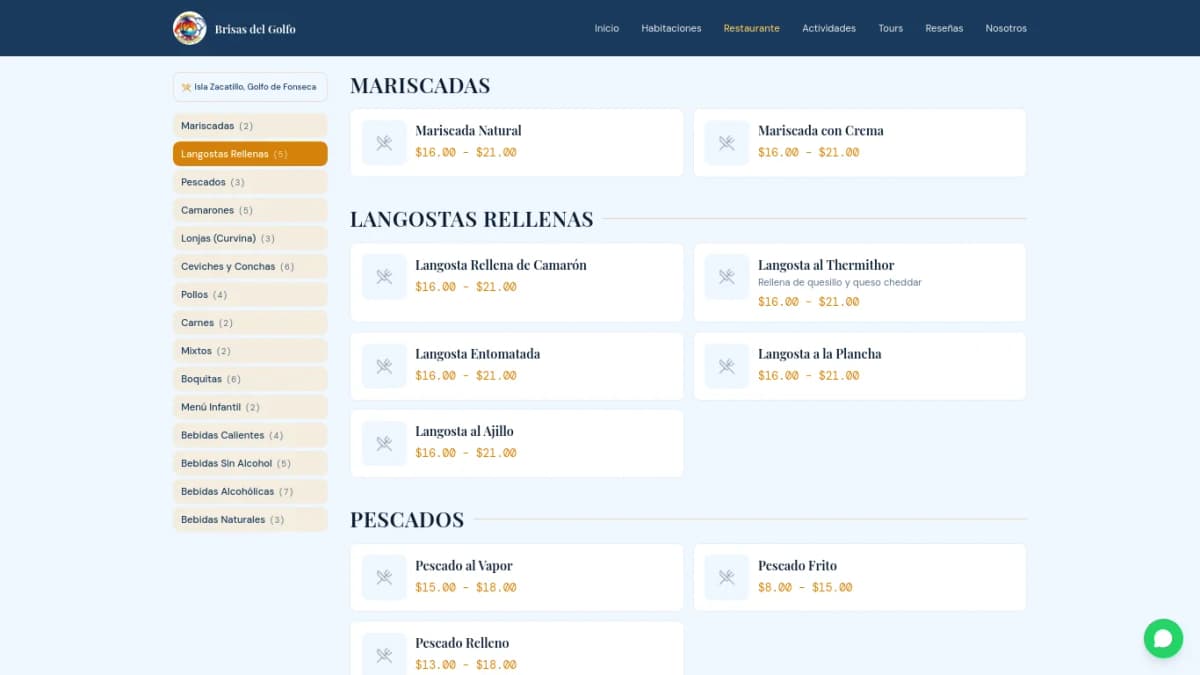Image resolution: width=1200 pixels, height=675 pixels.
Task: Click the MARISCADAS section heading
Action: tap(420, 86)
